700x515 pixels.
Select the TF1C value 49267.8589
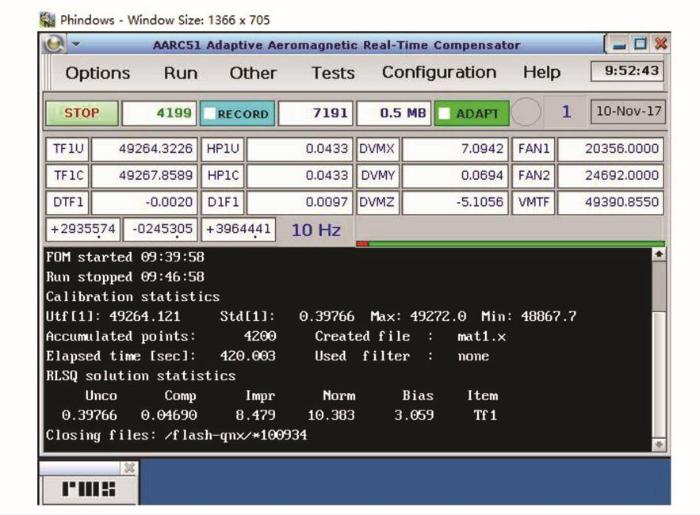pyautogui.click(x=144, y=176)
